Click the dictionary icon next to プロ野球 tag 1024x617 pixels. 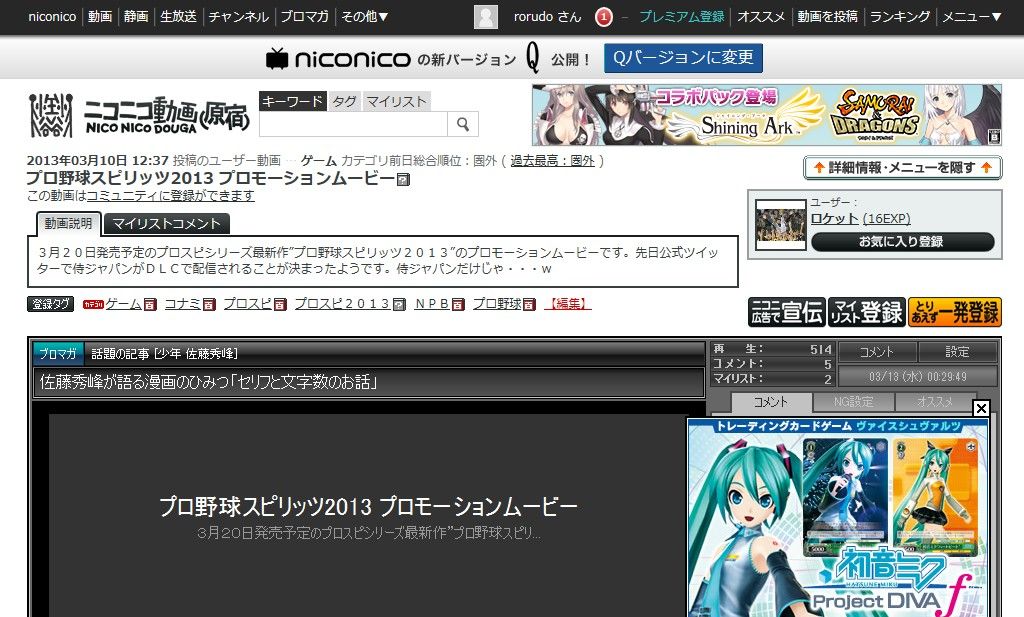click(x=529, y=304)
